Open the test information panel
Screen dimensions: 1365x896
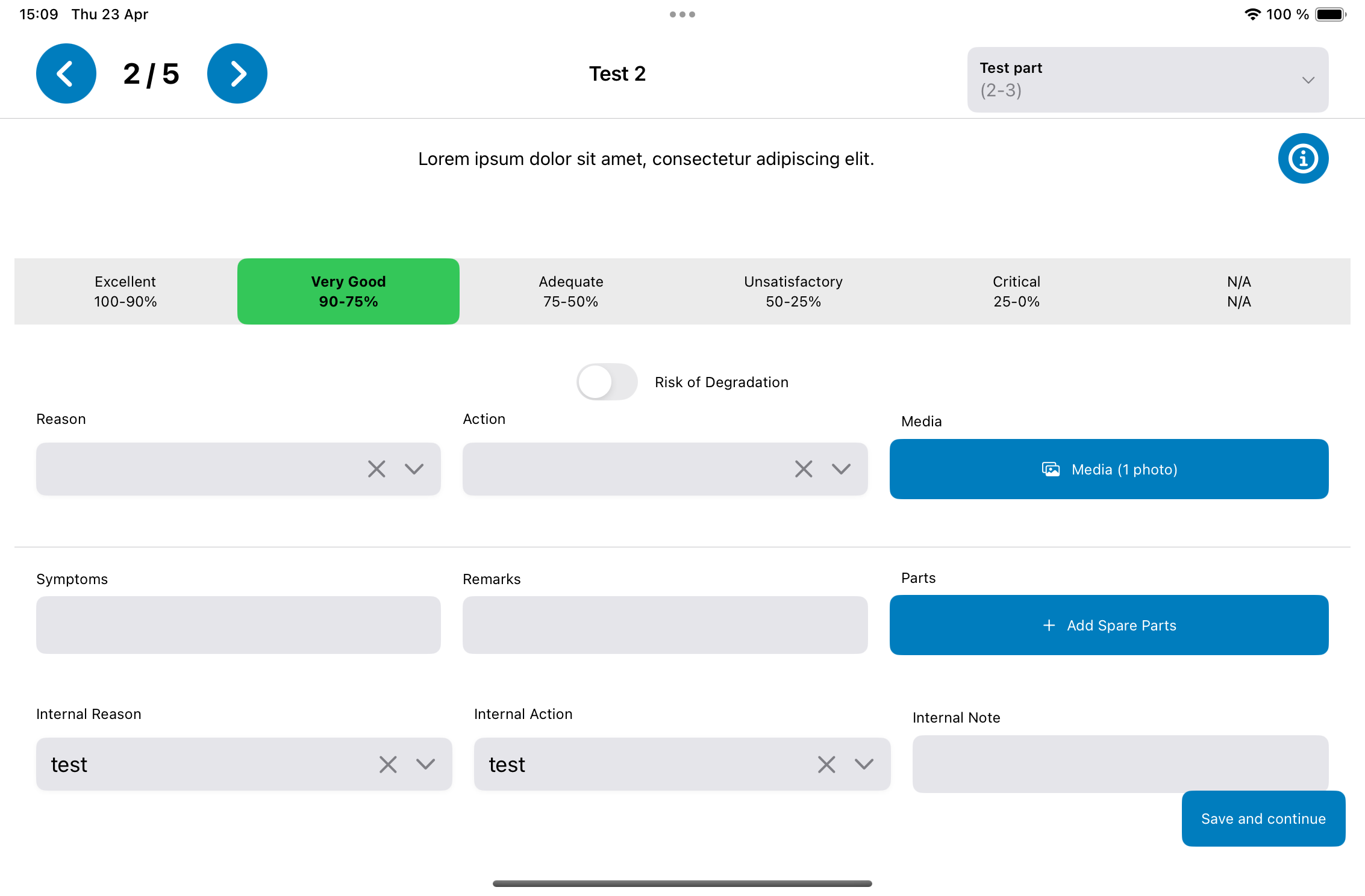click(1302, 158)
